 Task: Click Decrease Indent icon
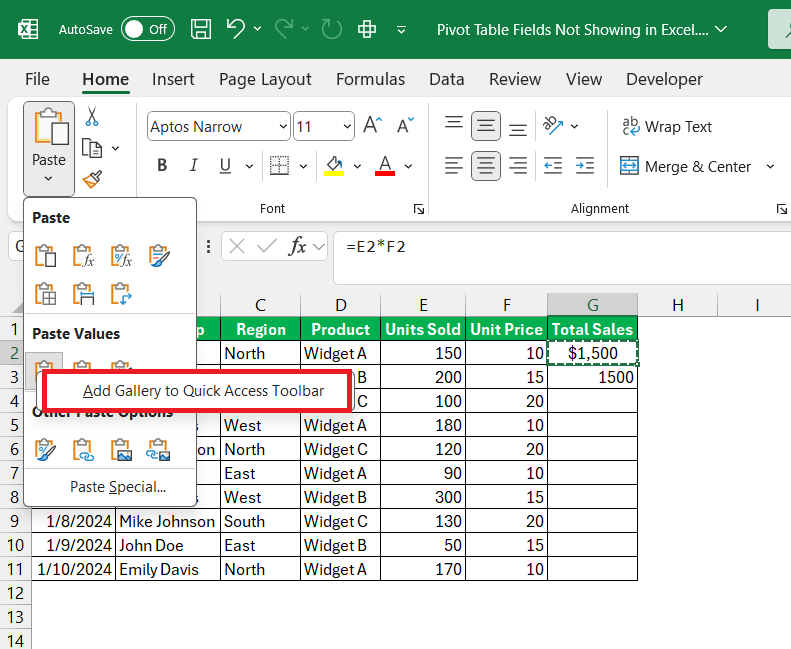[553, 165]
